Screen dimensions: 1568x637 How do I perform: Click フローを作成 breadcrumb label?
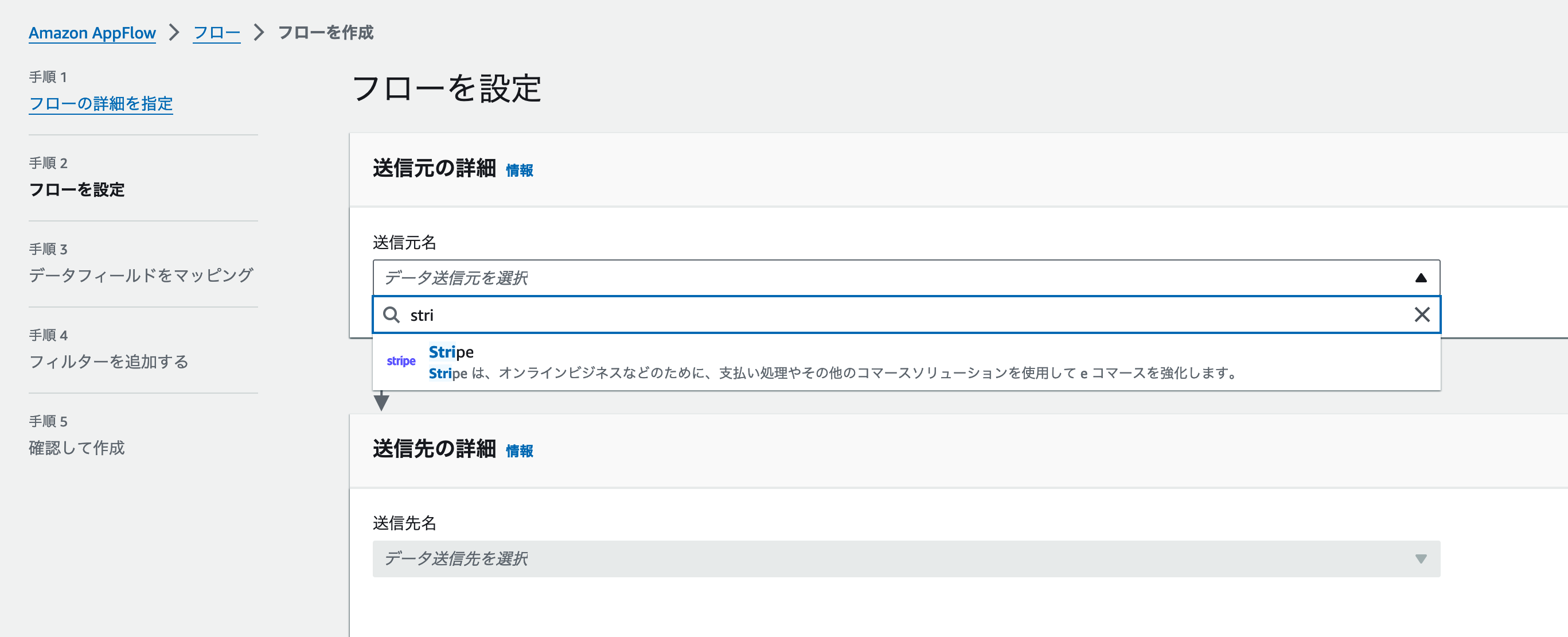click(326, 33)
